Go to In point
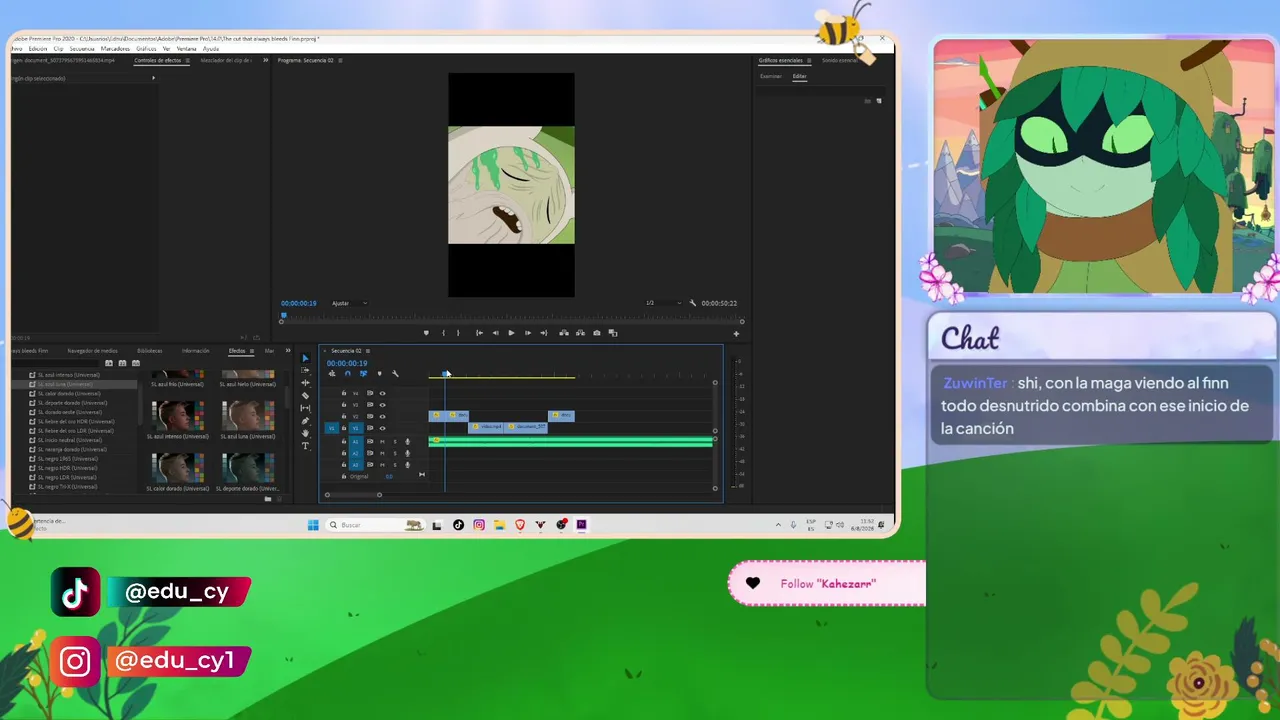This screenshot has width=1280, height=720. coord(479,333)
